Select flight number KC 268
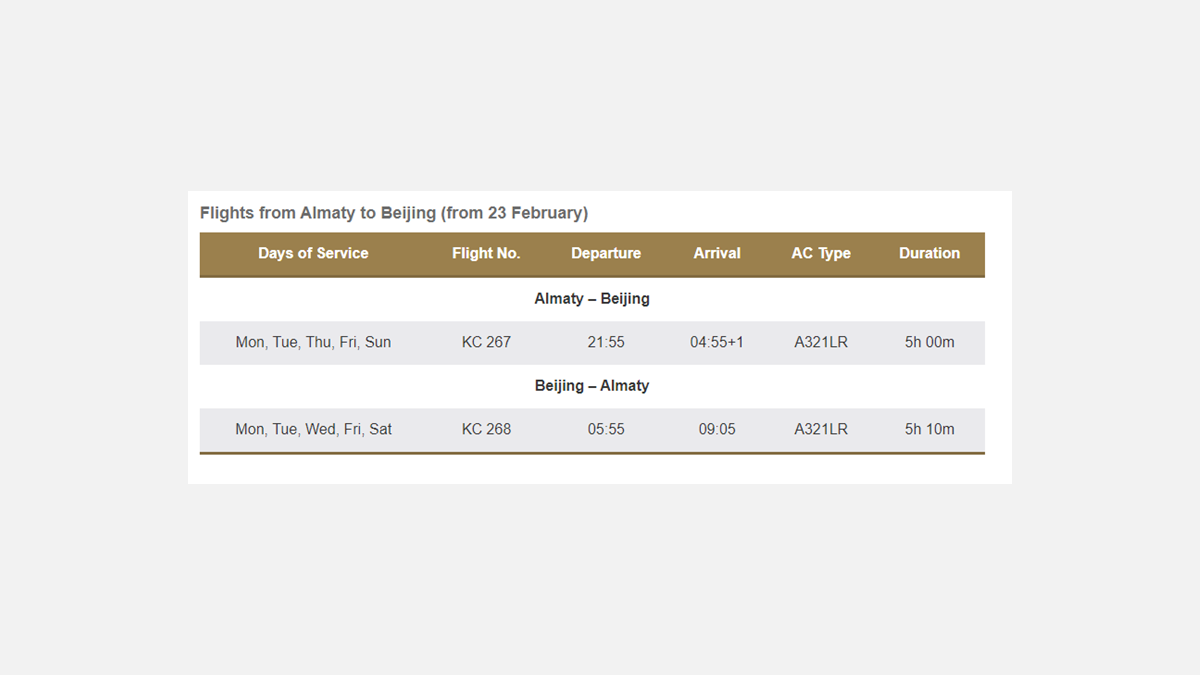This screenshot has height=675, width=1200. point(486,429)
